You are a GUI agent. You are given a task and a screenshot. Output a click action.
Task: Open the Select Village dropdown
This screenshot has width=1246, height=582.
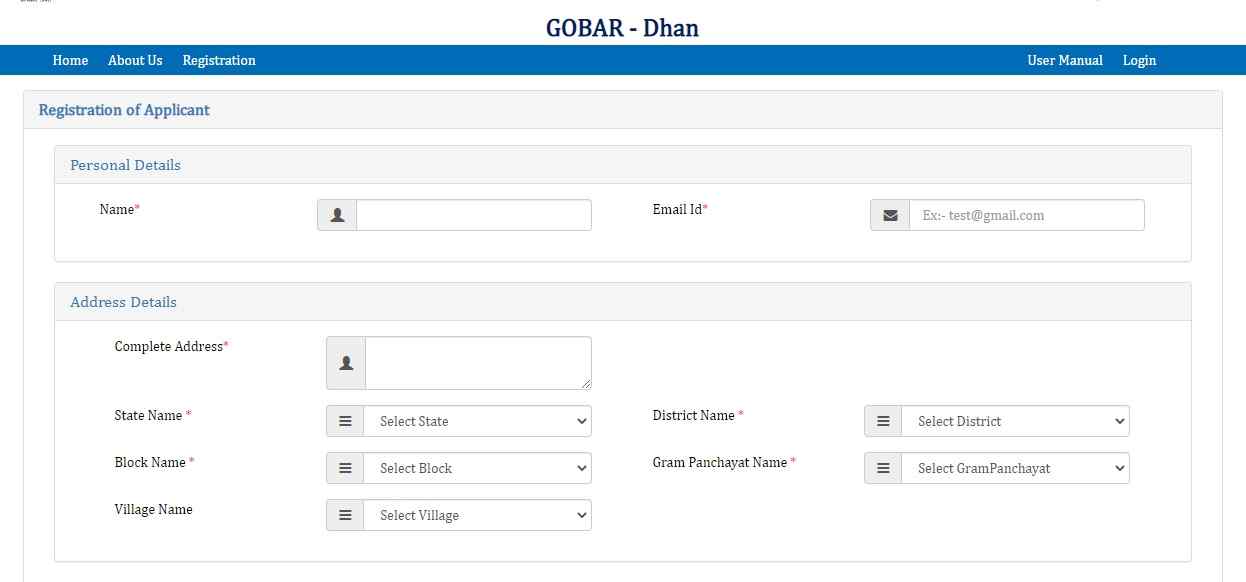click(477, 514)
